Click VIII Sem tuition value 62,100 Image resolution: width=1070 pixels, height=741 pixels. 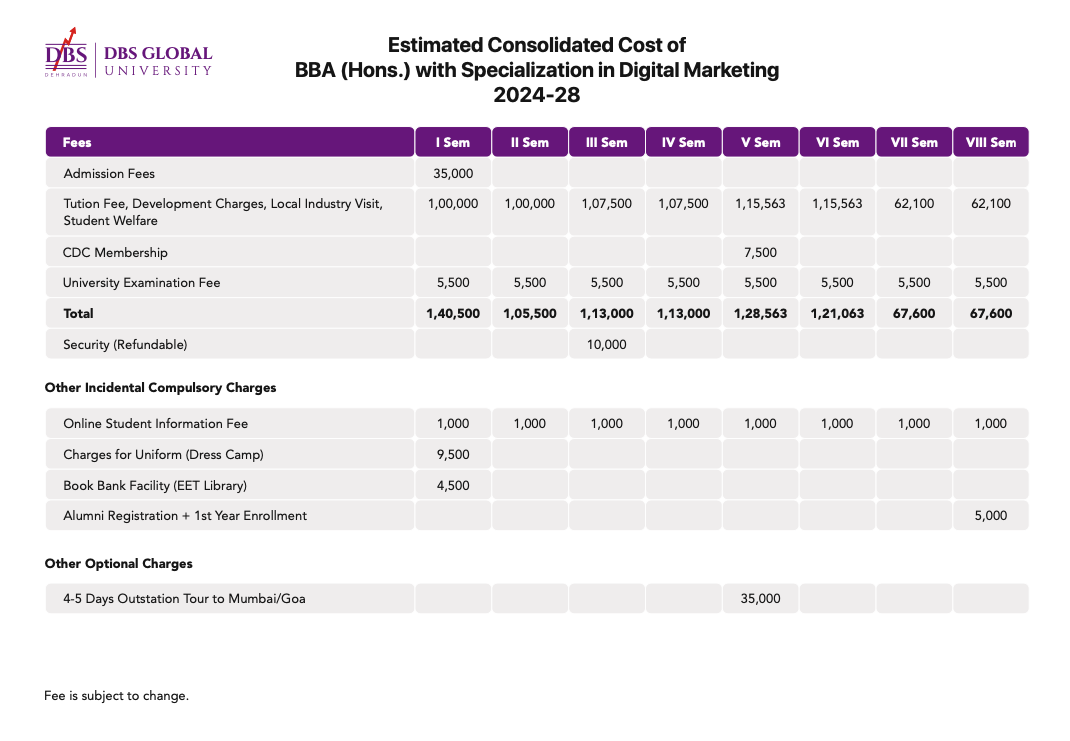coord(991,203)
